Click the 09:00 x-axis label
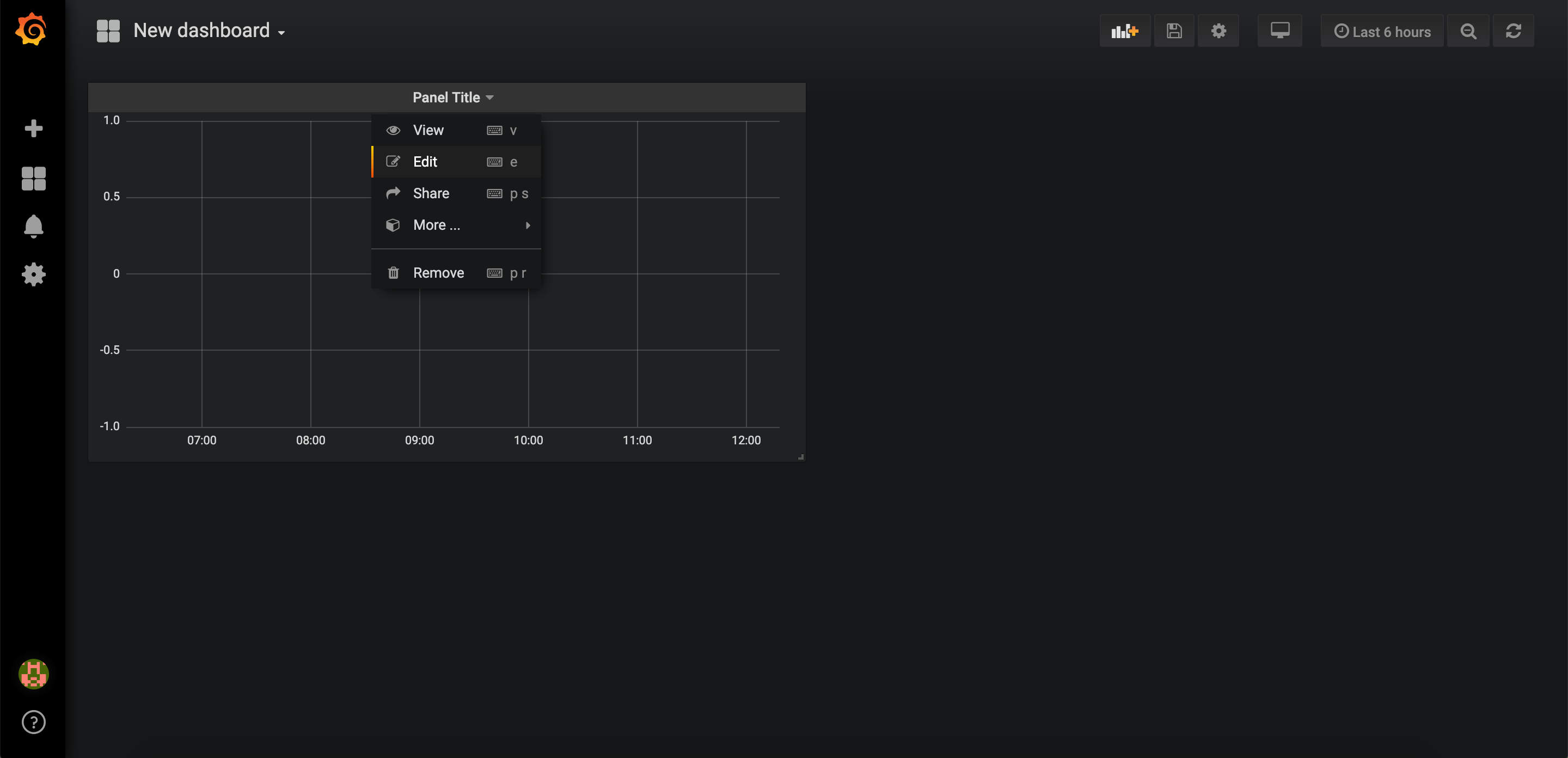The image size is (1568, 758). pos(419,440)
